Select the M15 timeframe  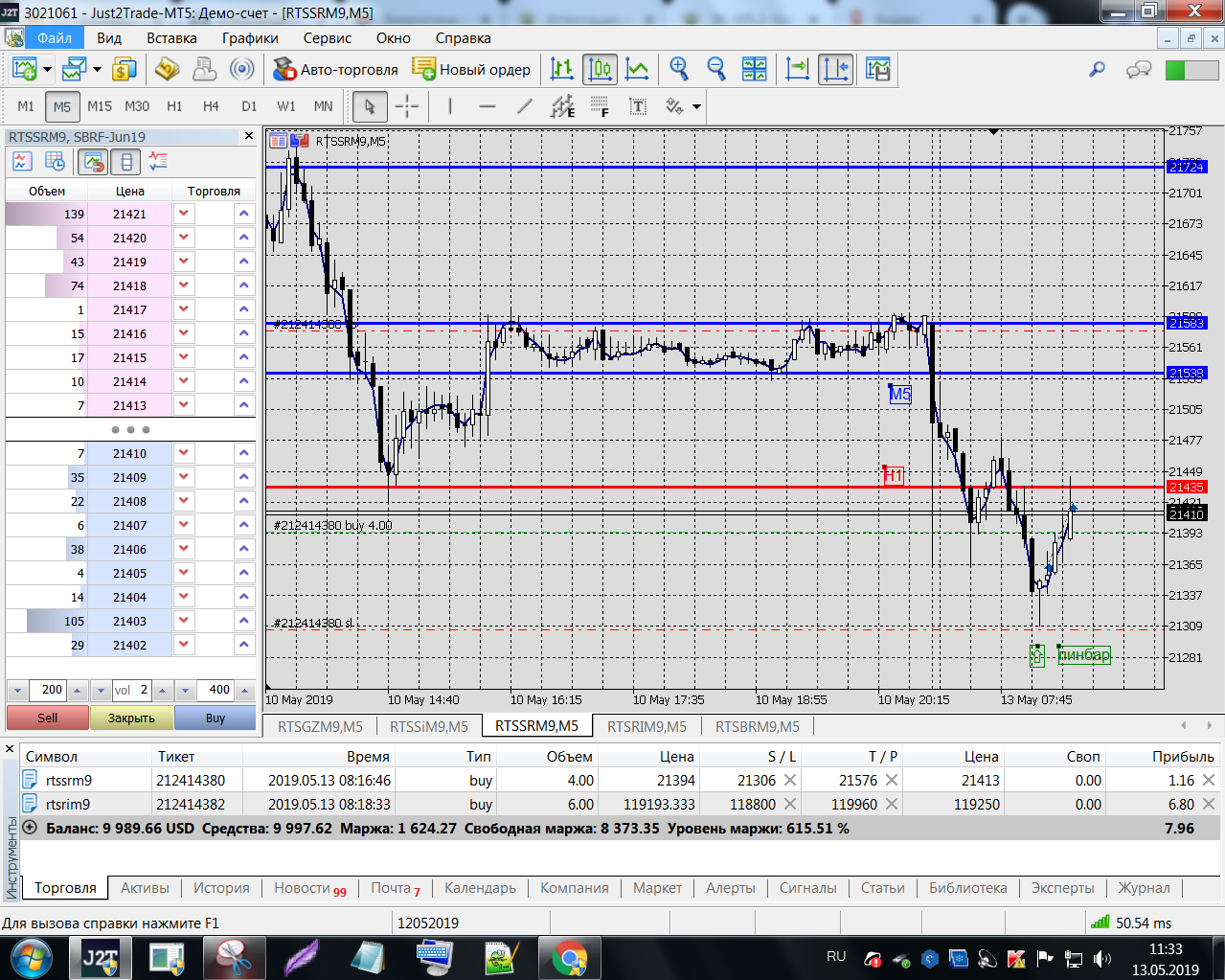pyautogui.click(x=100, y=106)
